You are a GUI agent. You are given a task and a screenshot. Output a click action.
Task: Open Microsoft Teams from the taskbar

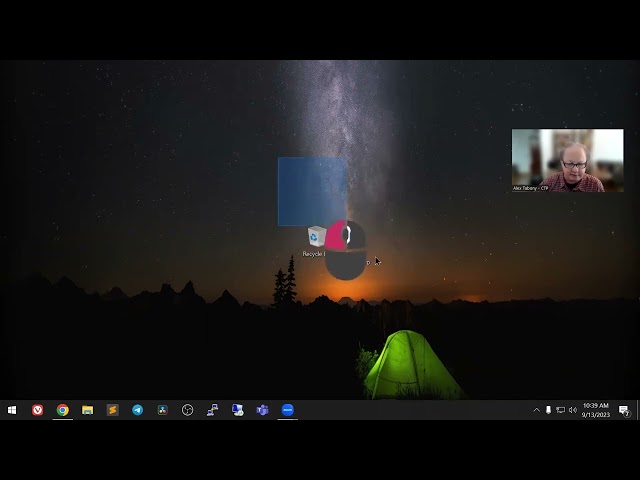[x=262, y=410]
